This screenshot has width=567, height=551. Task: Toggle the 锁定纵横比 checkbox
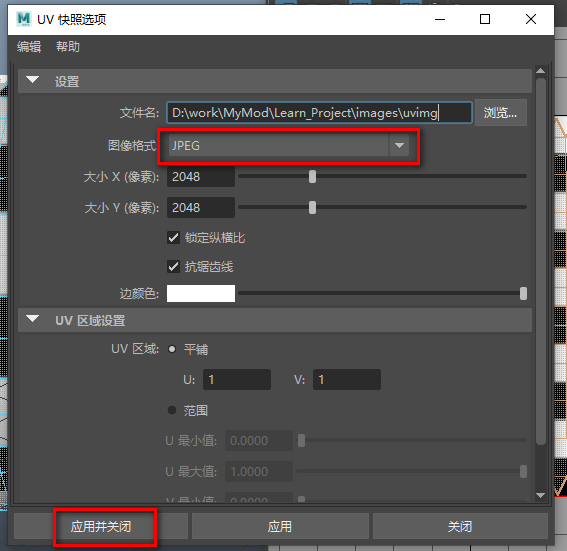(x=173, y=238)
